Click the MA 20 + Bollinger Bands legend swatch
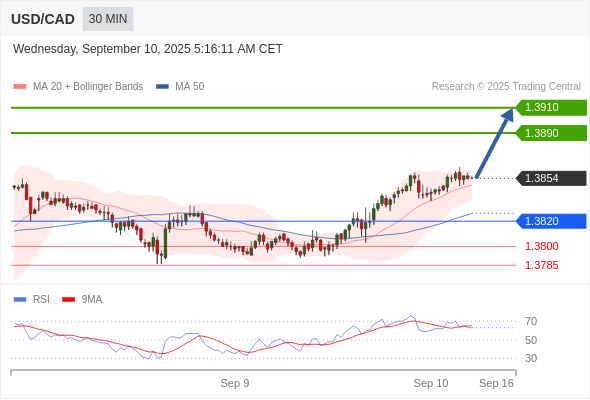 click(x=20, y=87)
